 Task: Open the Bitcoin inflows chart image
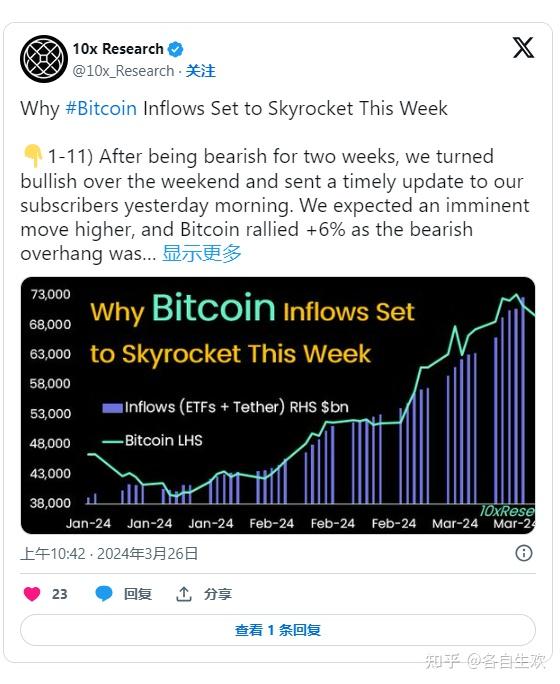[x=278, y=405]
